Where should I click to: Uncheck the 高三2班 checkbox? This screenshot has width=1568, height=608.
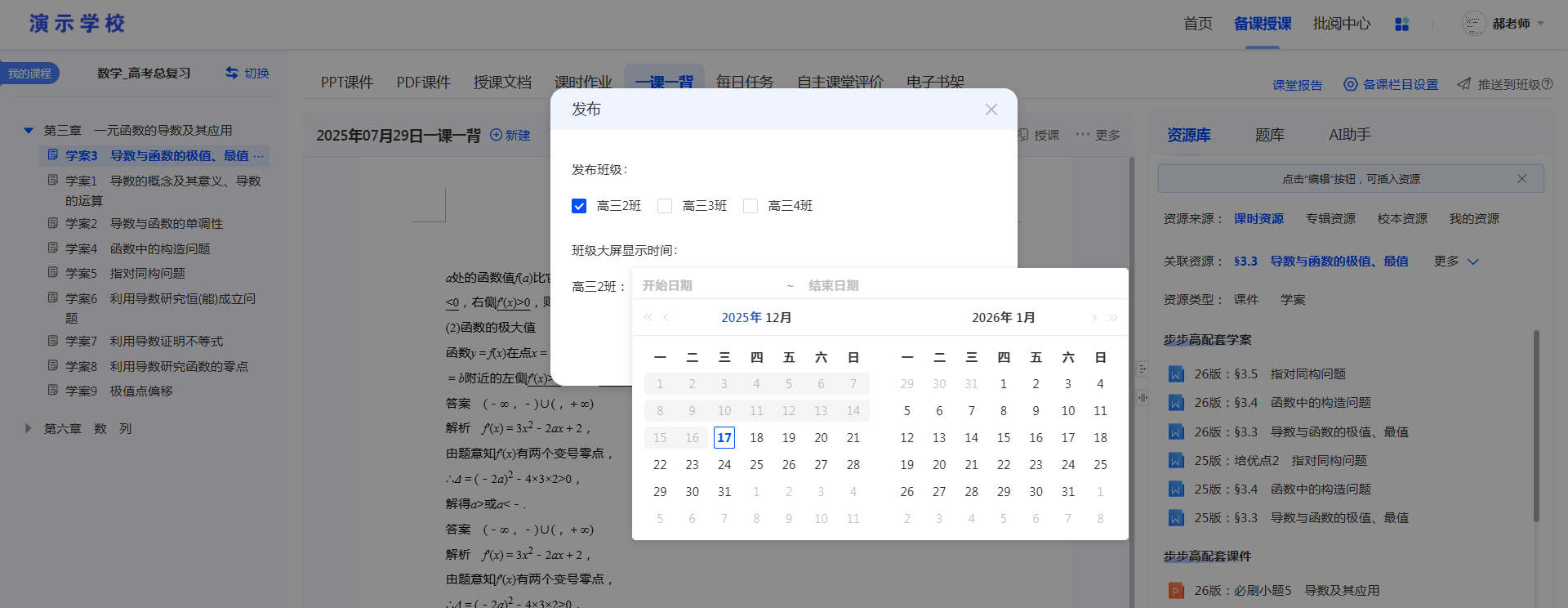coord(579,206)
